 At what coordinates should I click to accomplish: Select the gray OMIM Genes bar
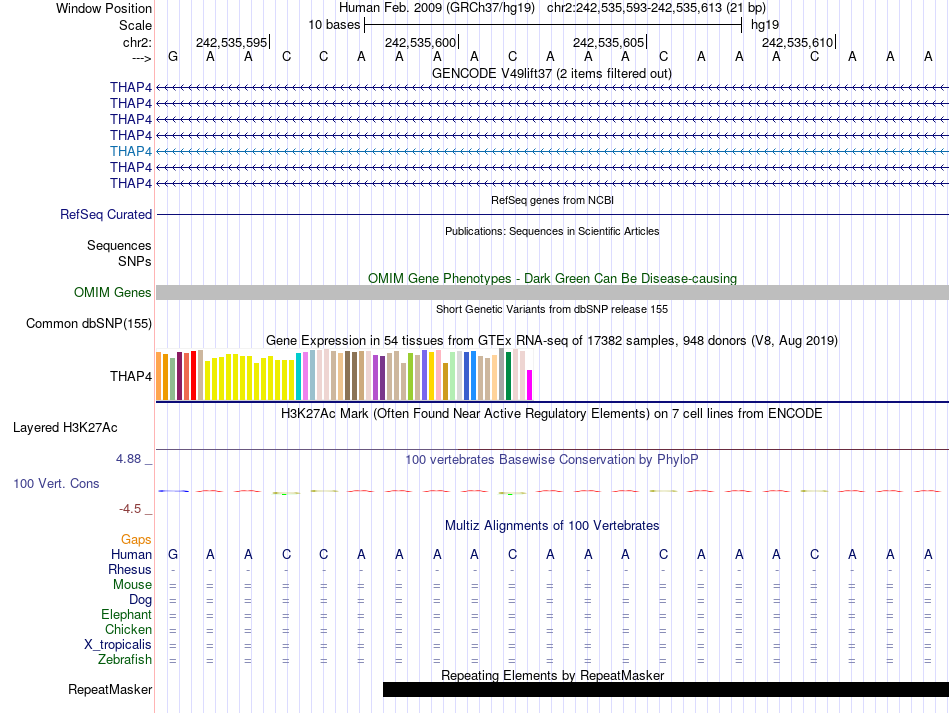tap(552, 292)
